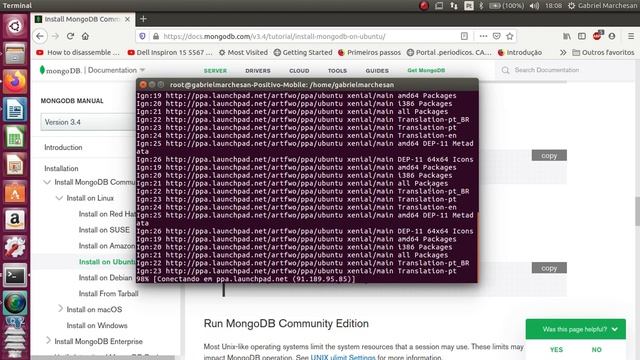The height and width of the screenshot is (360, 640).
Task: Open Introdução bookmark
Action: [x=520, y=52]
